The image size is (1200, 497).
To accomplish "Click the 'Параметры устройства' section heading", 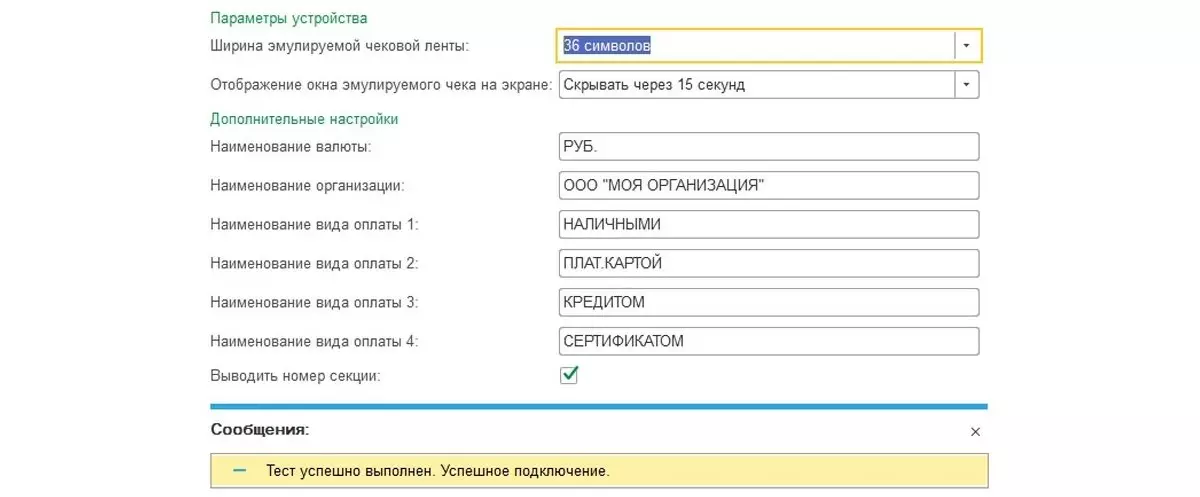I will tap(289, 18).
